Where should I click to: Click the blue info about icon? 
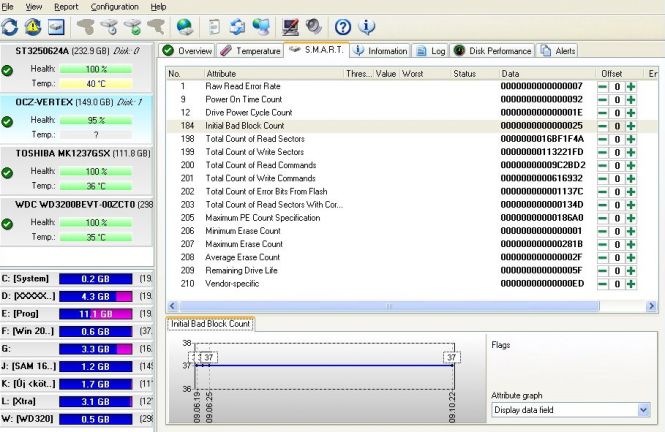pyautogui.click(x=366, y=27)
